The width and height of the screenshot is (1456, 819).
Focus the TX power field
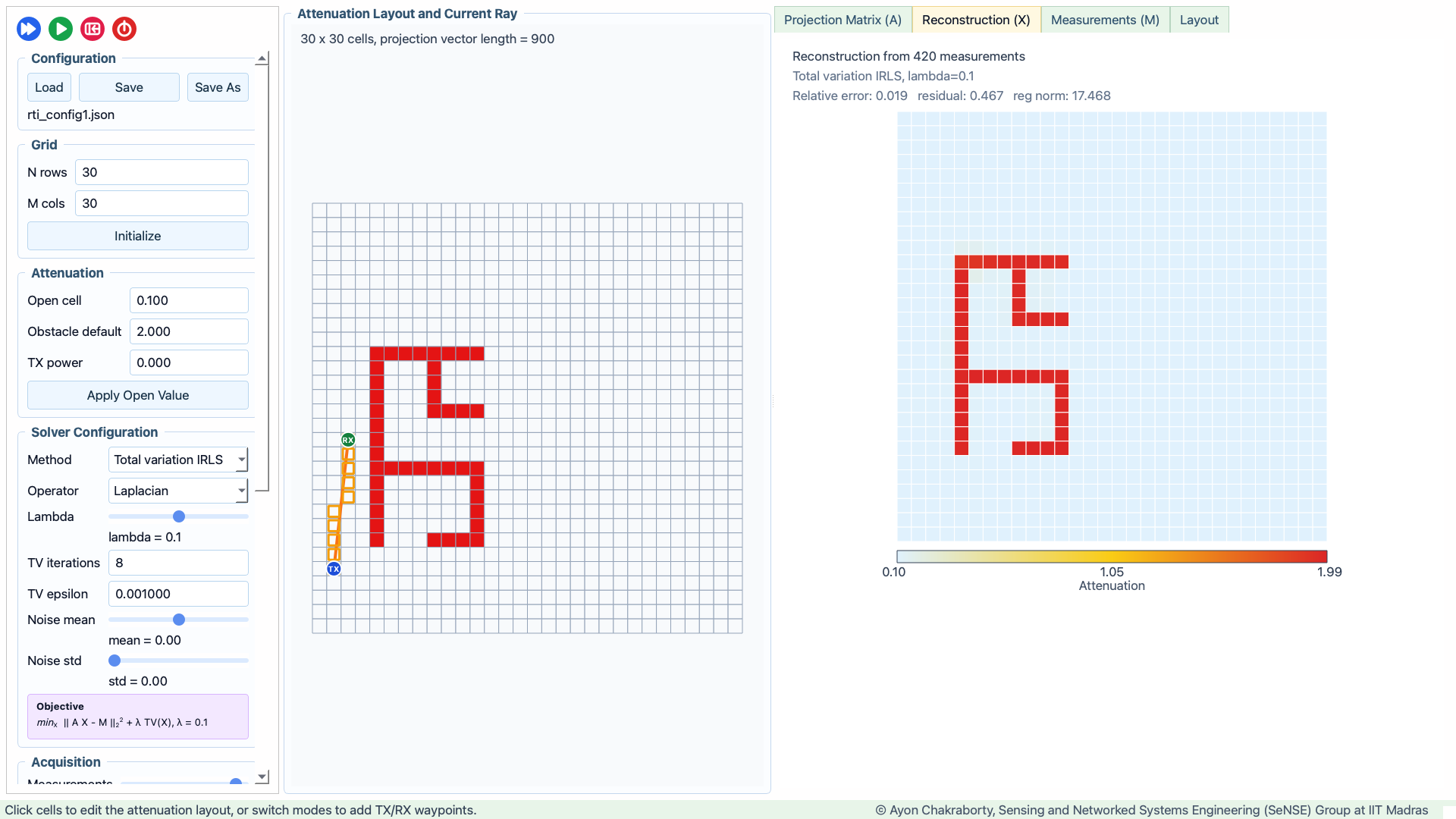[189, 362]
